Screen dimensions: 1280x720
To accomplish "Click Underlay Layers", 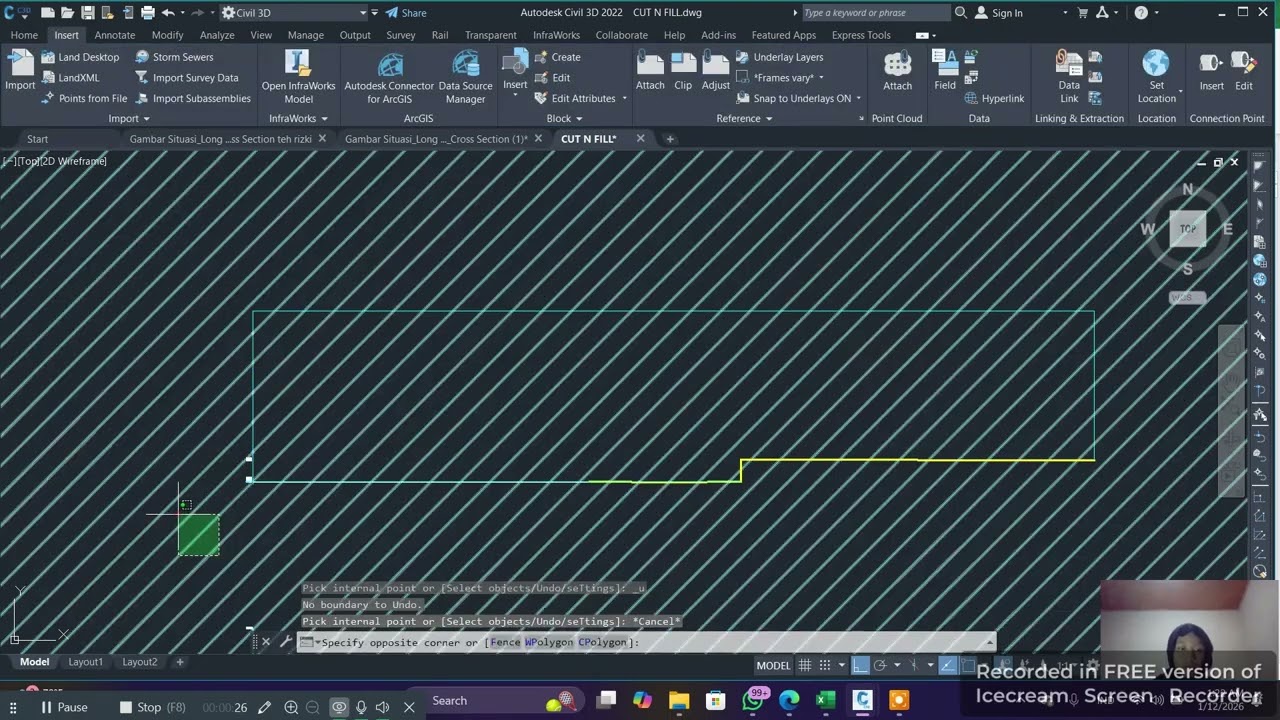I will click(780, 57).
